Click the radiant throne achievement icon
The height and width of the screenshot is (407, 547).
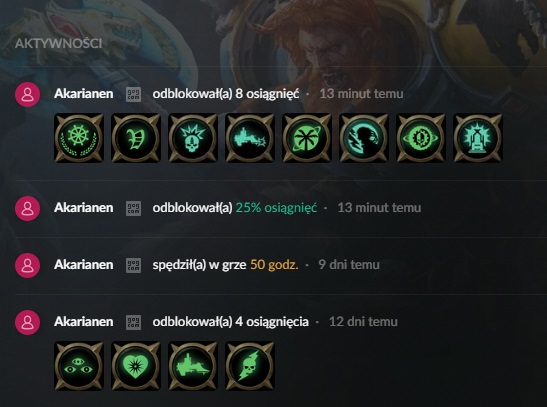[477, 138]
